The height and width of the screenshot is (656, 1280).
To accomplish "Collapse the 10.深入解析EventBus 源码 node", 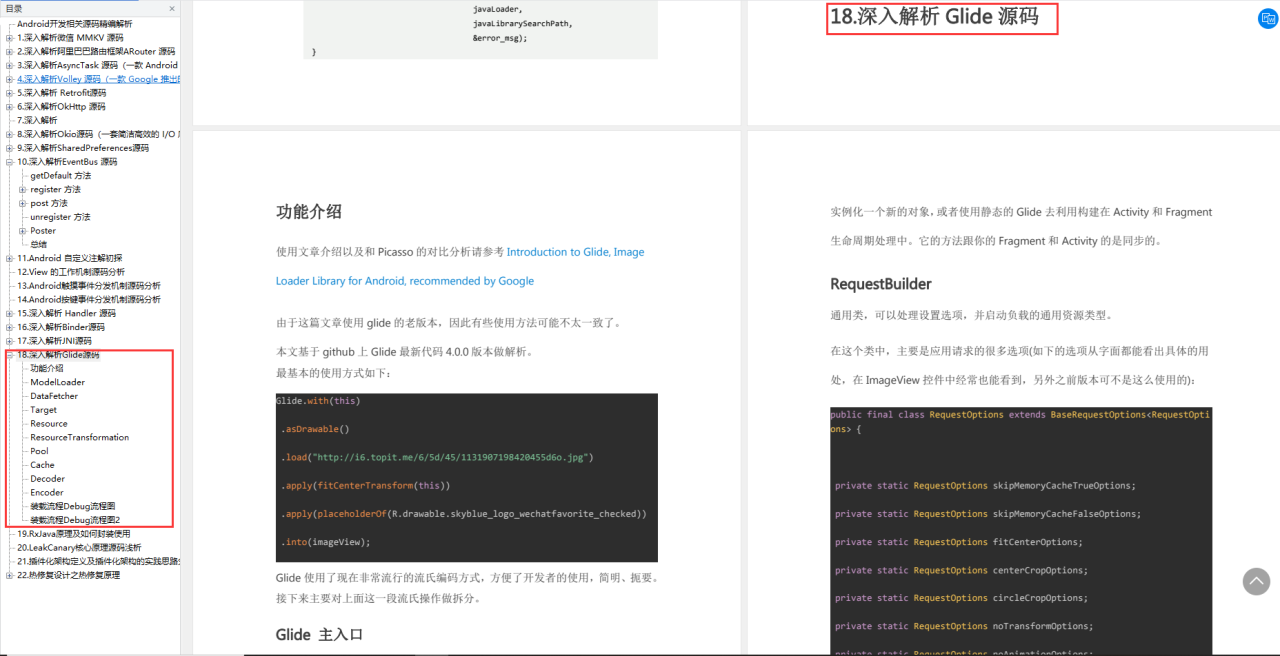I will pyautogui.click(x=9, y=162).
